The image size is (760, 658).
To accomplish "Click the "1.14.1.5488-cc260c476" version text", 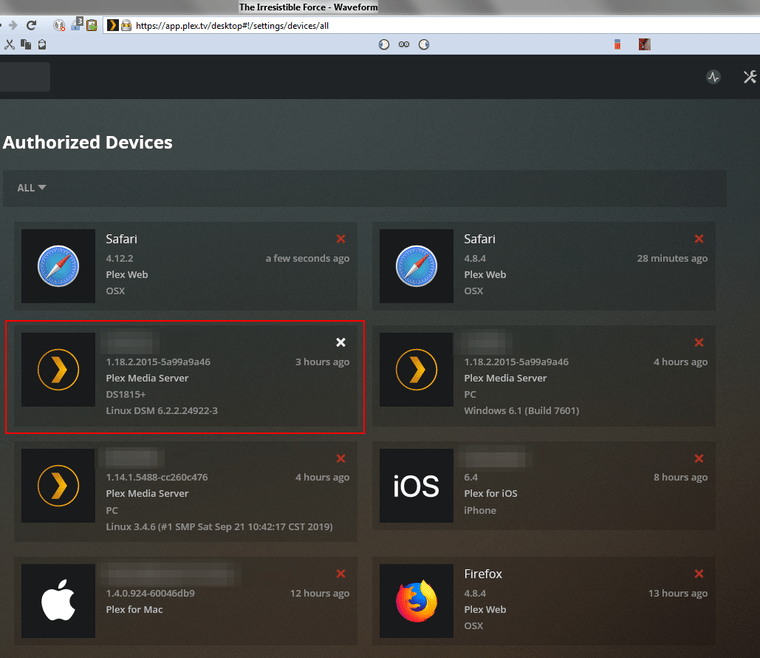I will coord(157,477).
